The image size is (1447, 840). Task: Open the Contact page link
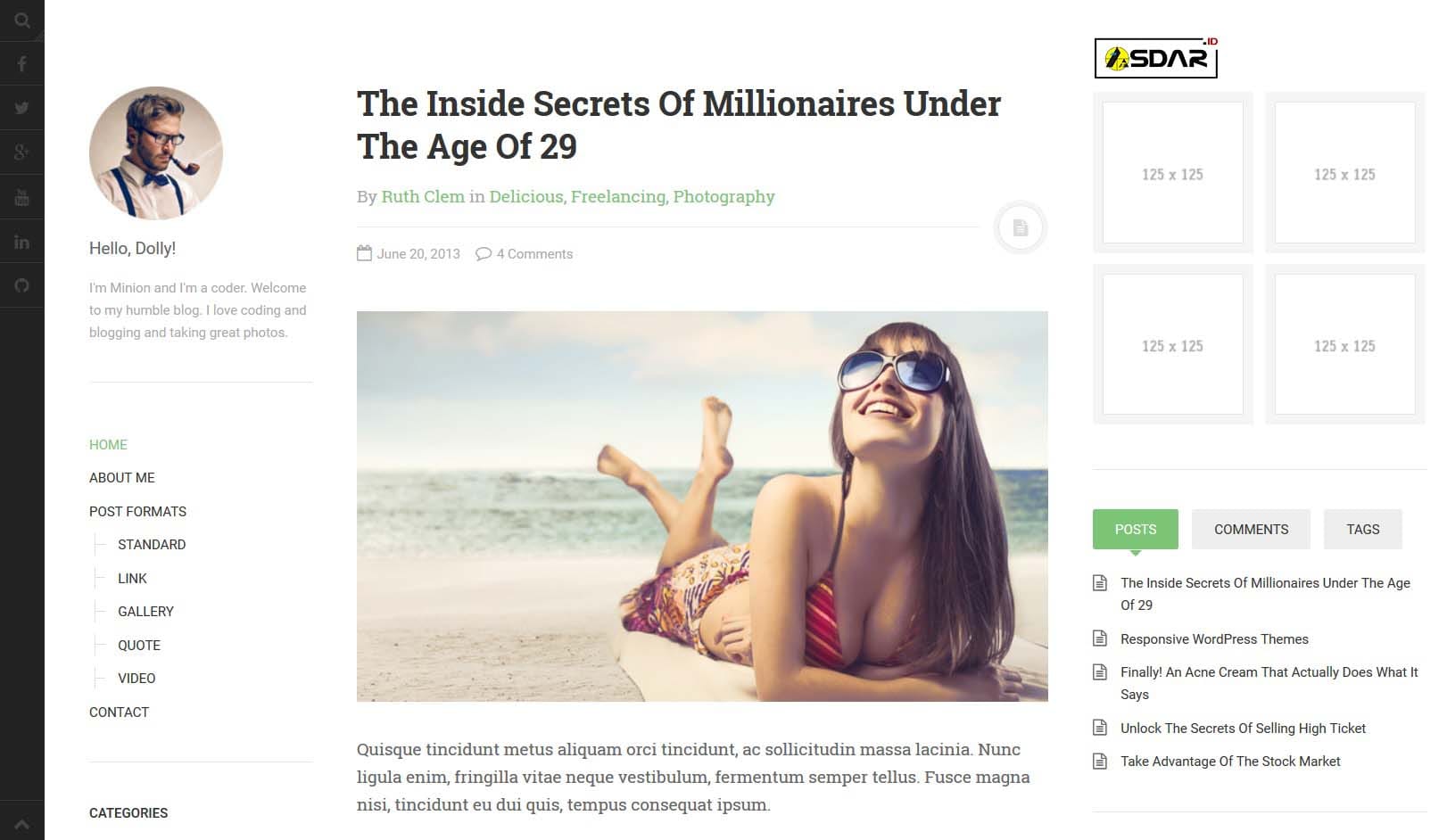(119, 712)
